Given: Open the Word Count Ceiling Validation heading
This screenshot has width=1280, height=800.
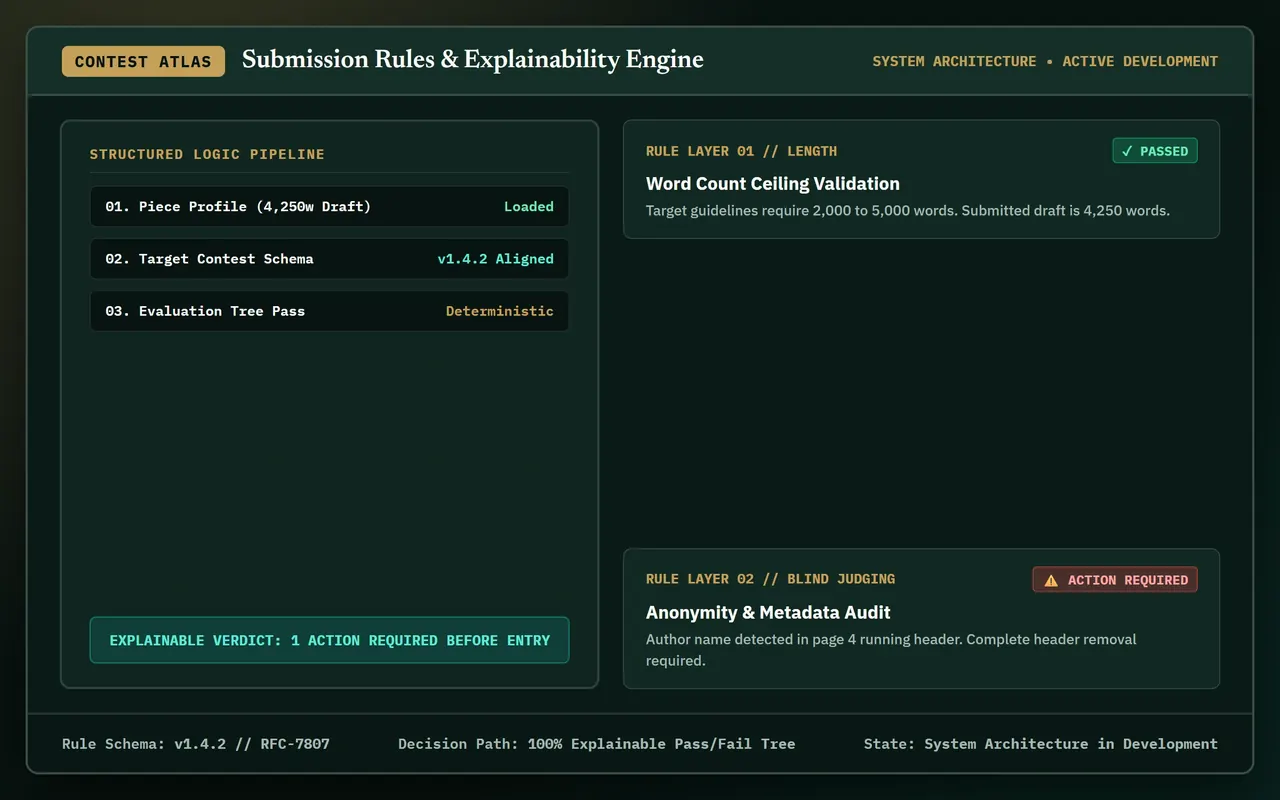Looking at the screenshot, I should pyautogui.click(x=773, y=183).
